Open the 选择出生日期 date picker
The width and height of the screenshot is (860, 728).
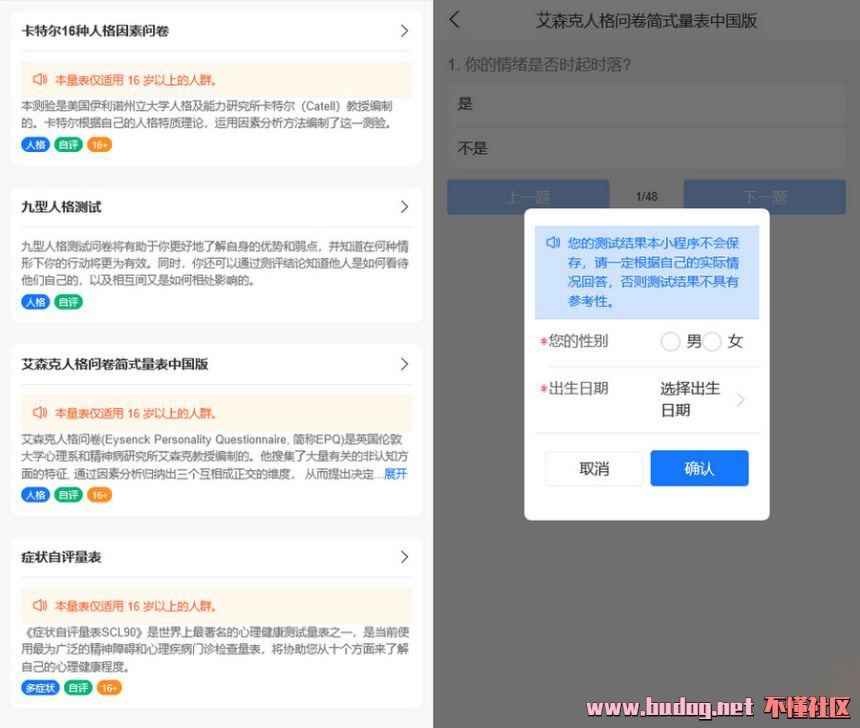click(x=700, y=399)
